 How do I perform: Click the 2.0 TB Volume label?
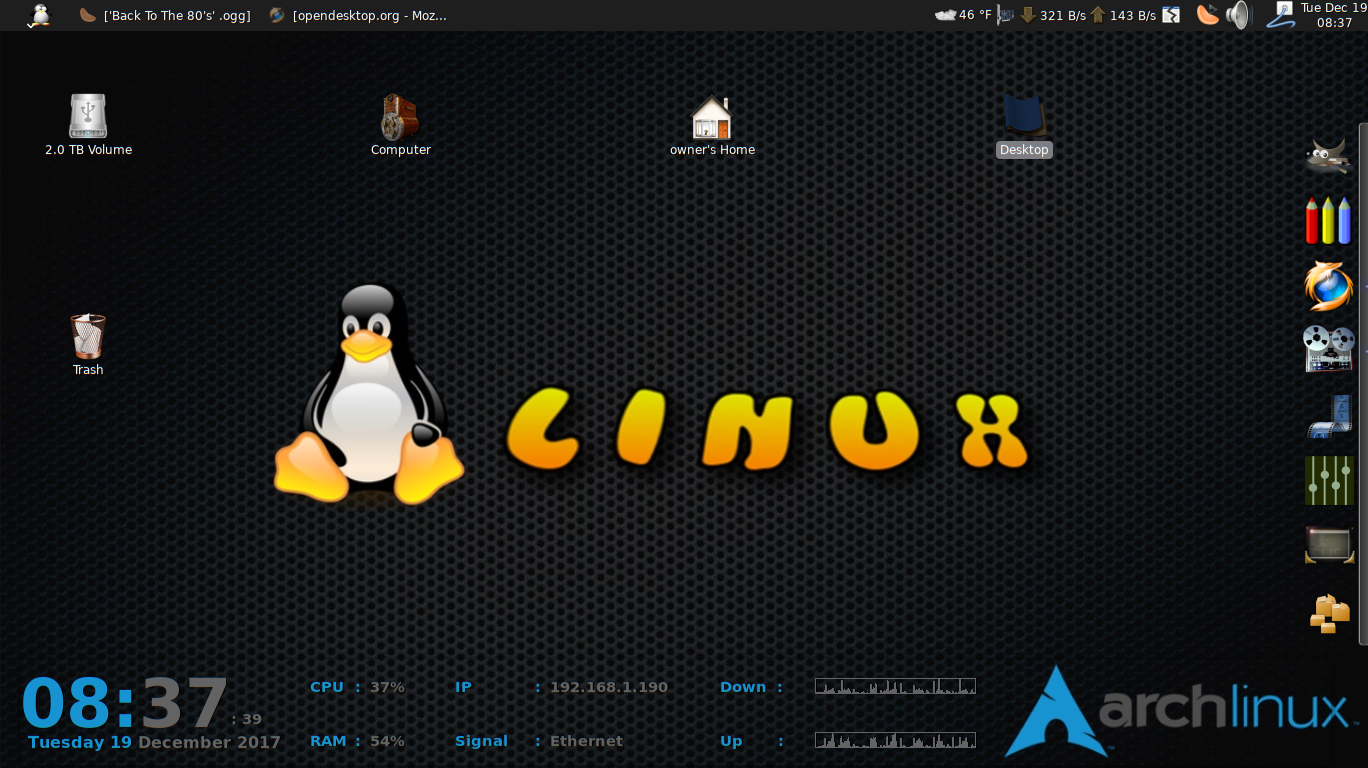pos(88,150)
